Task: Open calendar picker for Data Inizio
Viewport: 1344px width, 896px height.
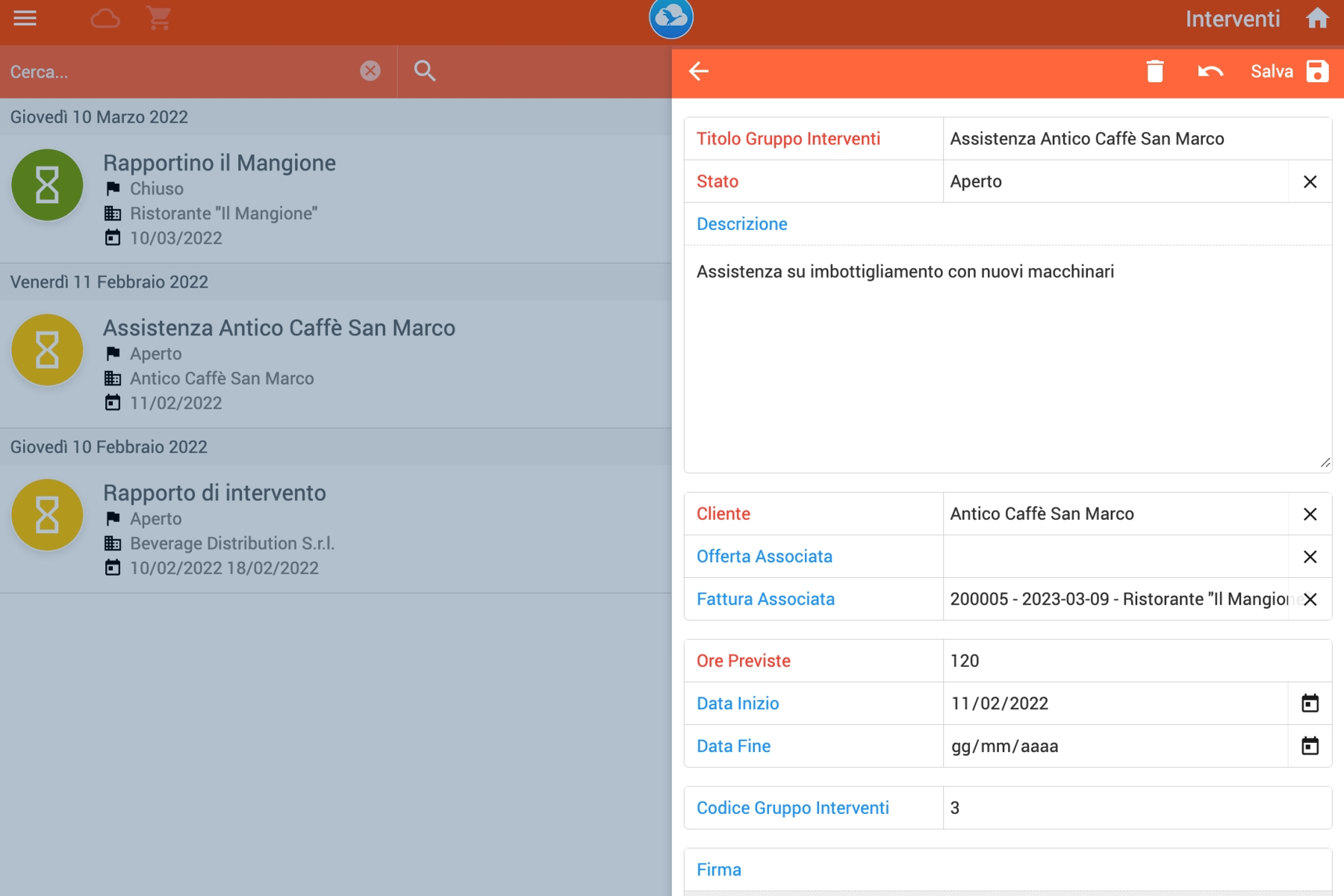Action: point(1310,703)
